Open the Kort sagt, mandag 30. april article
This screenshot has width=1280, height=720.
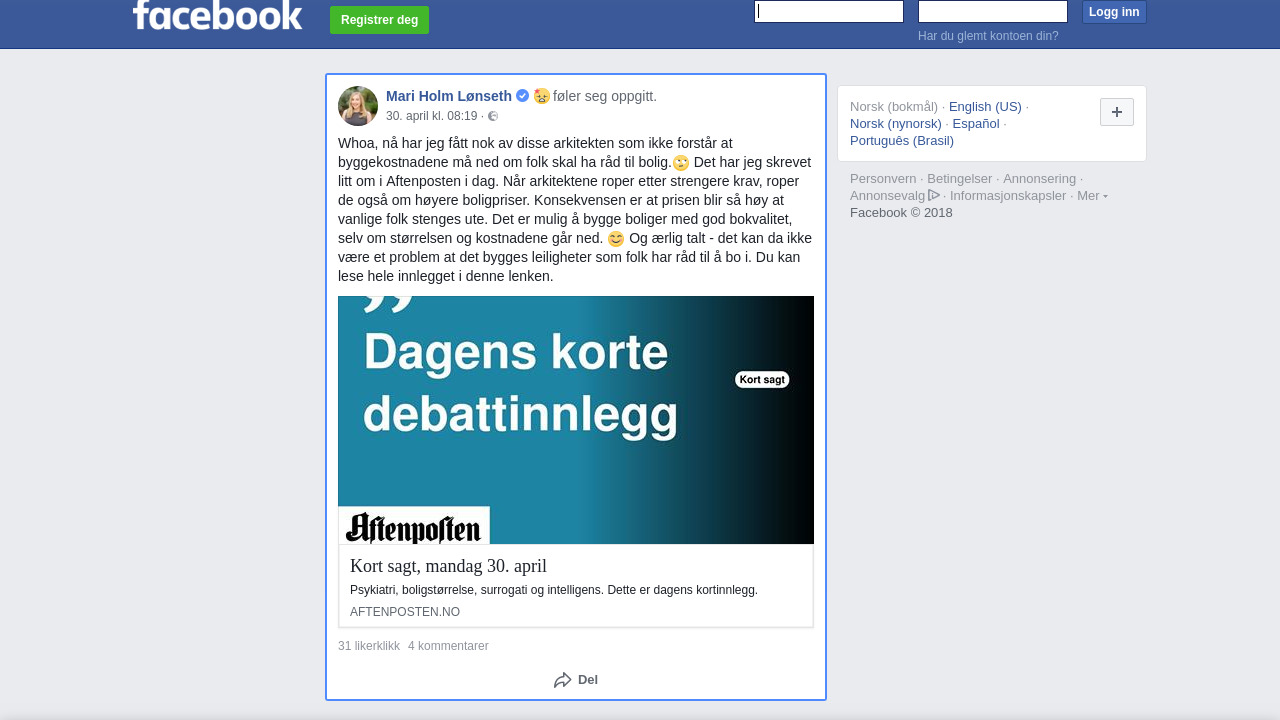point(448,566)
